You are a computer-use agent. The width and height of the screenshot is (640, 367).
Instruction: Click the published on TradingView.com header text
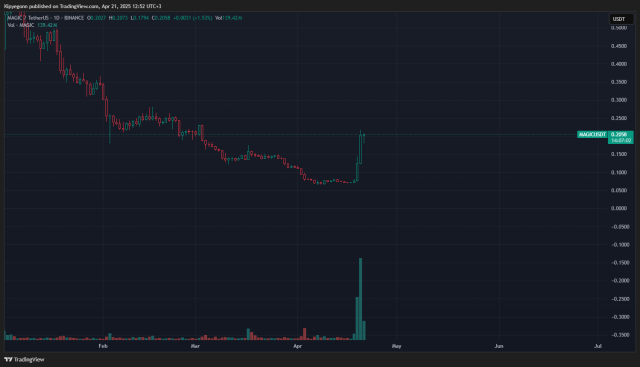(64, 6)
